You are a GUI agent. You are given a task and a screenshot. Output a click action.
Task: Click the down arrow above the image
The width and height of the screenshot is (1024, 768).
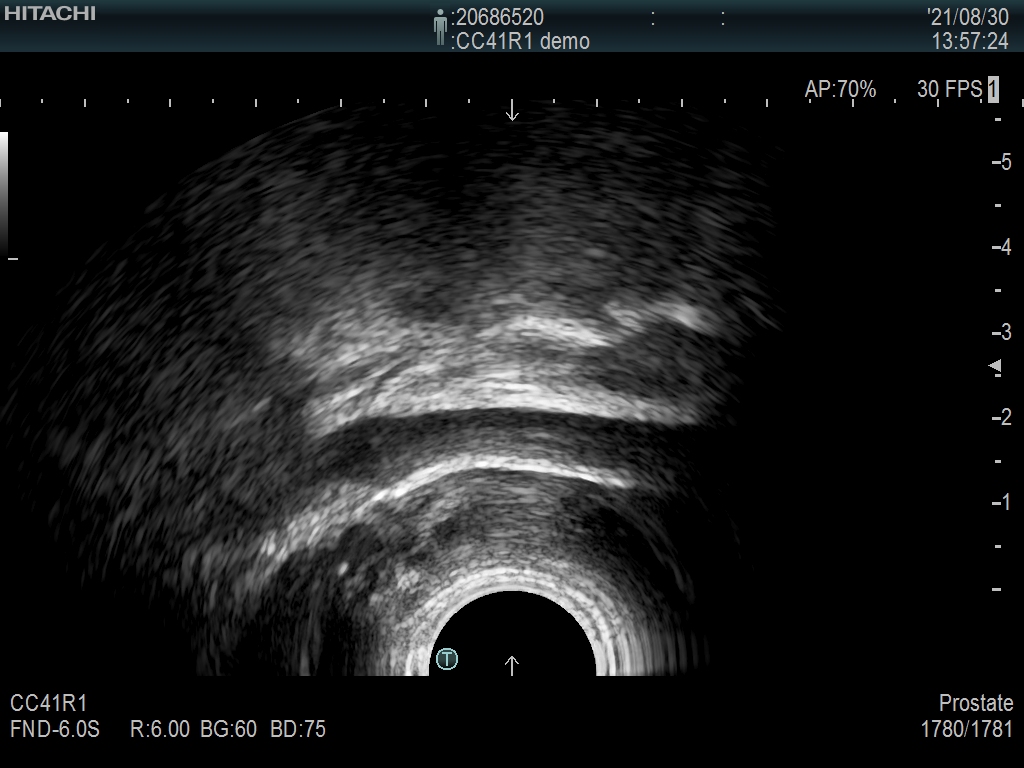click(x=512, y=110)
